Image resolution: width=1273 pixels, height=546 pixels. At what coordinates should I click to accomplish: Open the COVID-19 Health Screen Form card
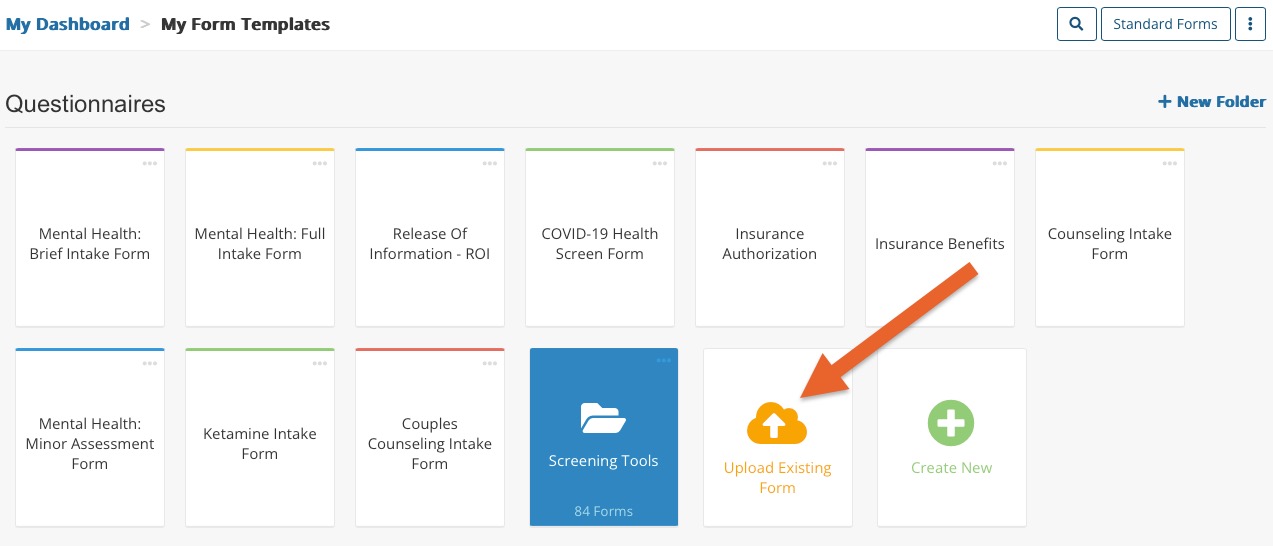(x=600, y=238)
